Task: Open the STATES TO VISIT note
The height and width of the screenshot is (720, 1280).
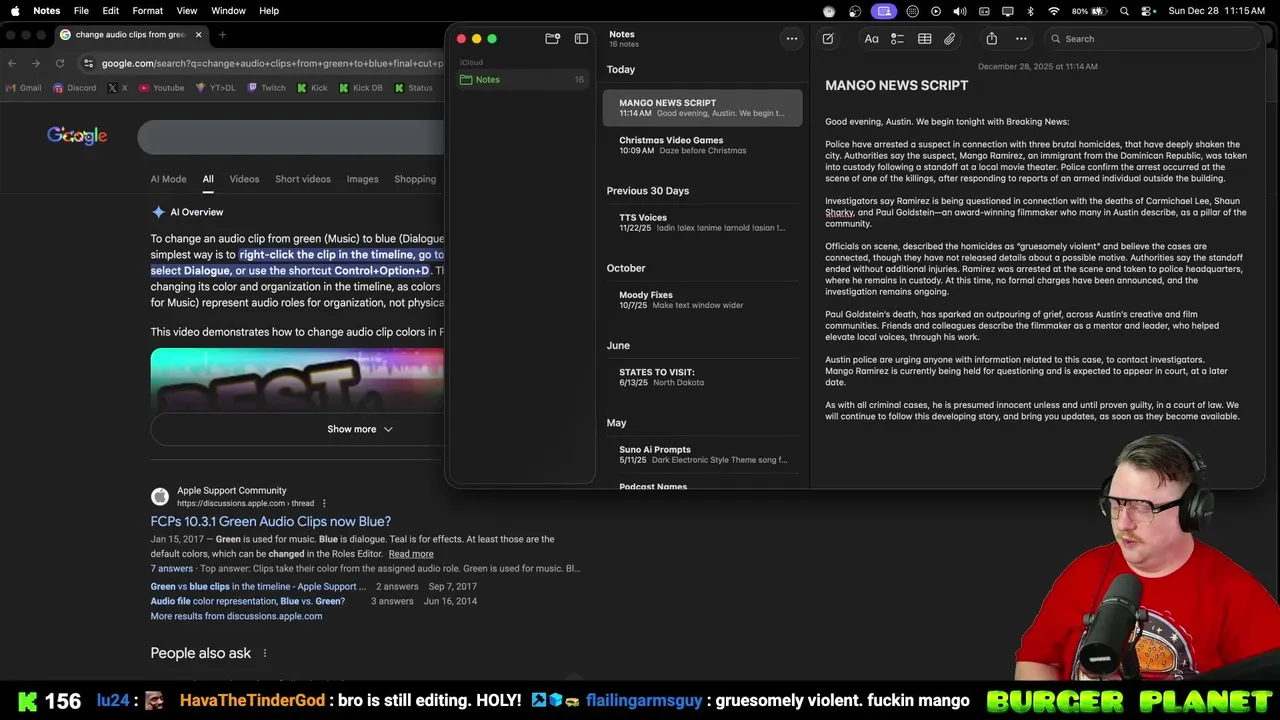Action: pos(702,377)
